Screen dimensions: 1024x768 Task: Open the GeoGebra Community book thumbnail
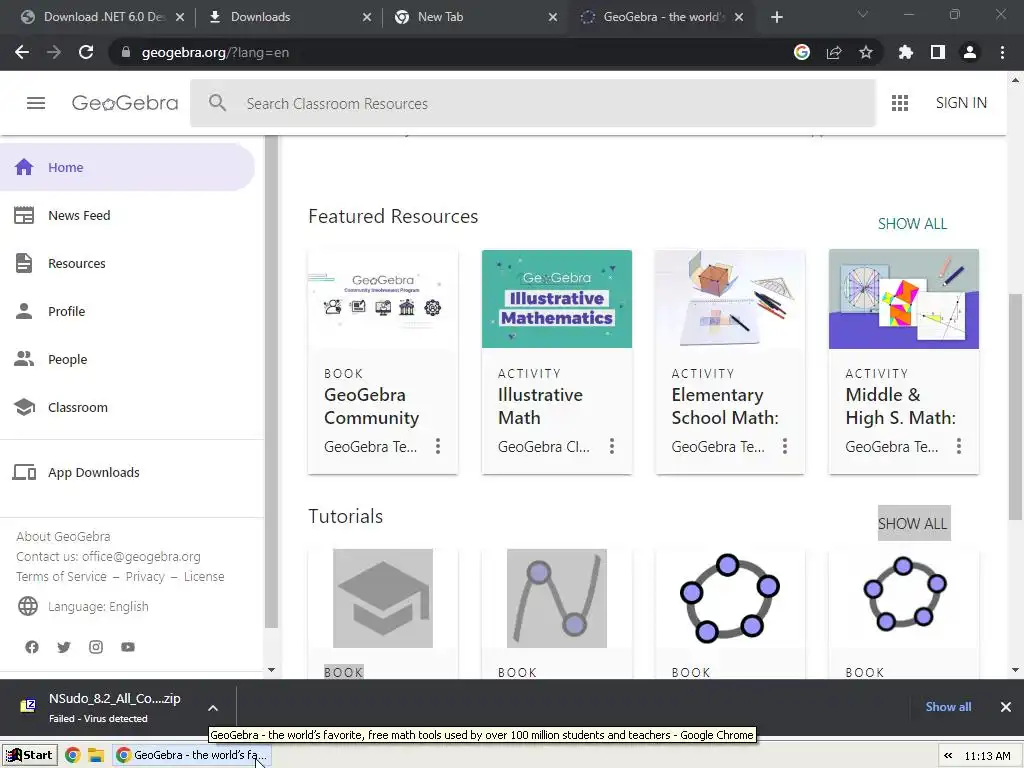click(383, 298)
